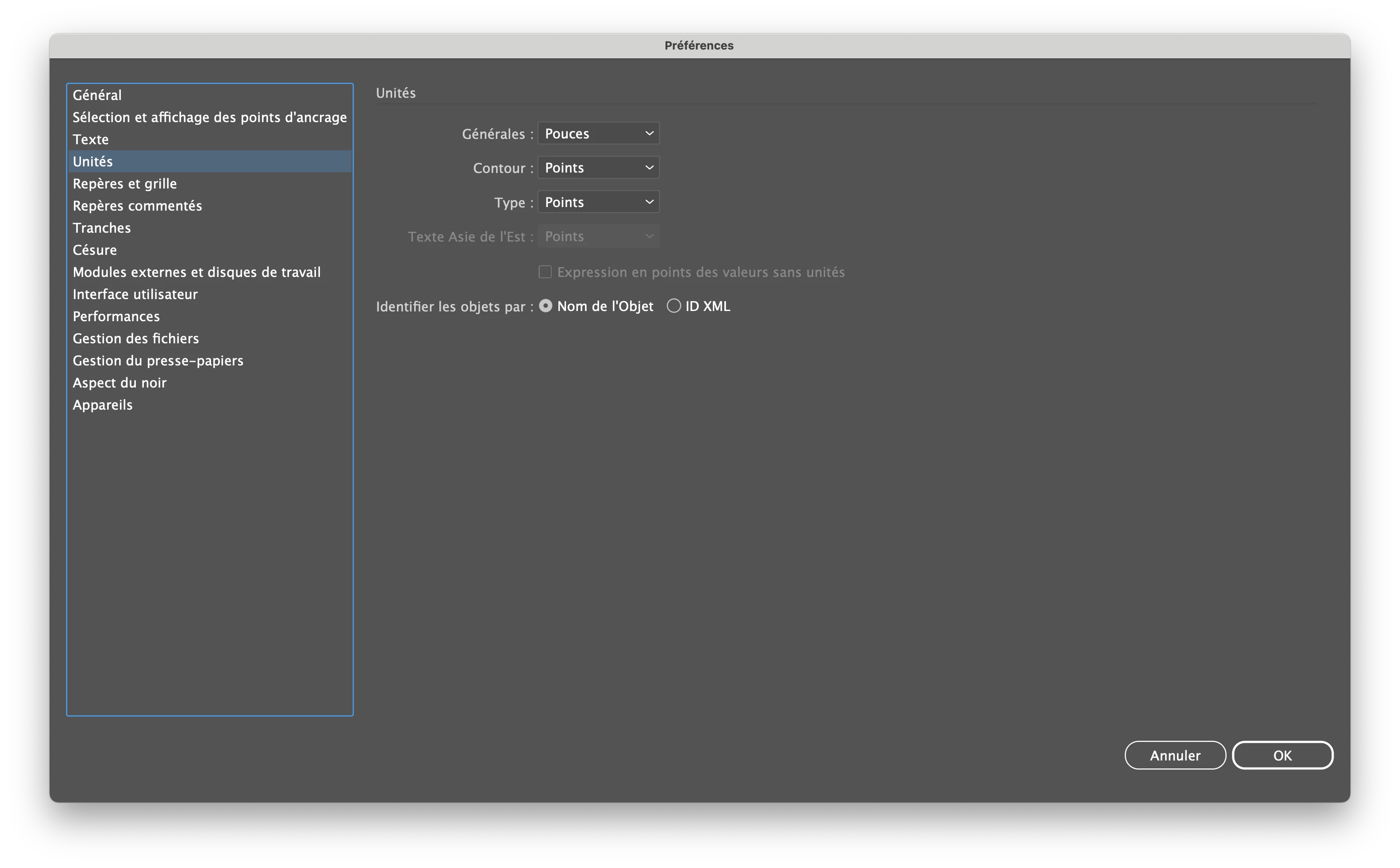Confirm preferences with OK button
Image resolution: width=1400 pixels, height=868 pixels.
click(1282, 756)
